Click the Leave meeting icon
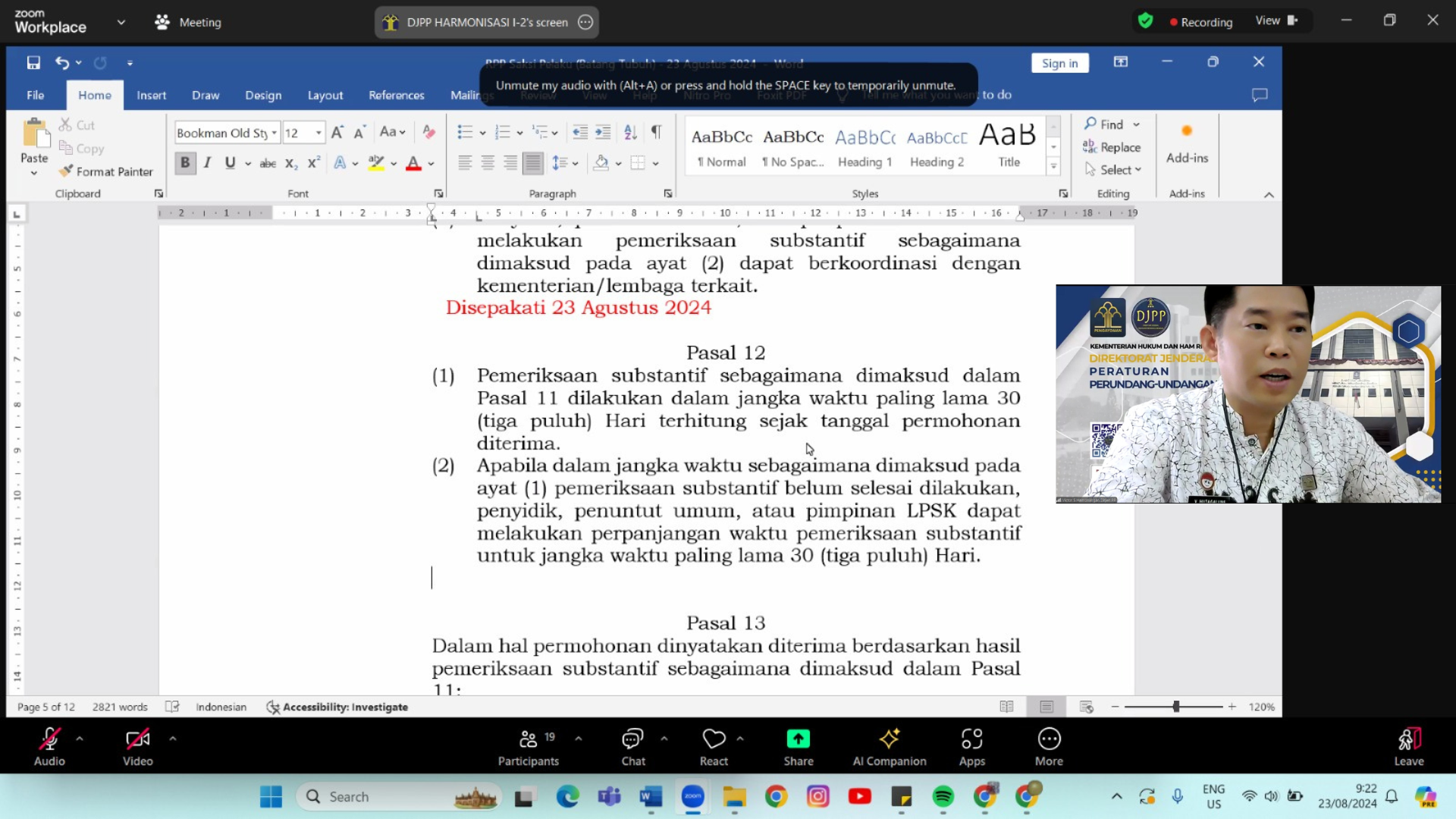Screen dimensions: 1456x819 pos(1409,739)
